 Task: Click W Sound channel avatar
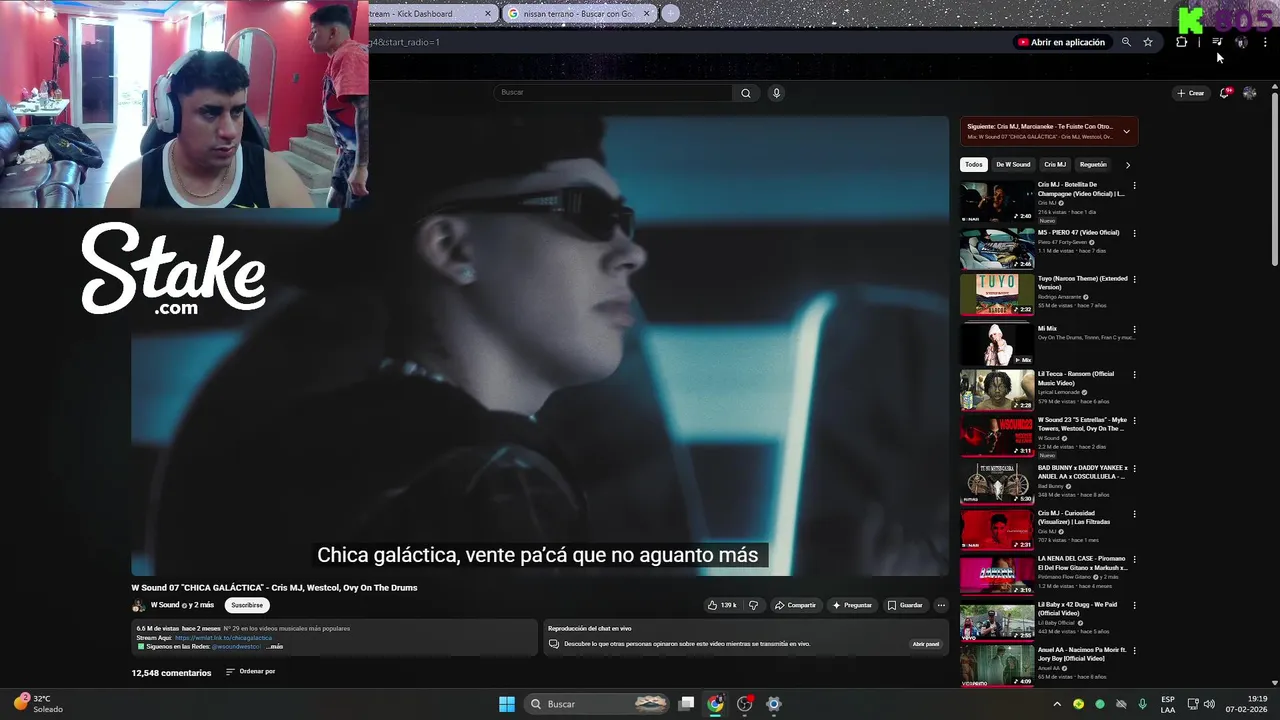click(x=139, y=606)
